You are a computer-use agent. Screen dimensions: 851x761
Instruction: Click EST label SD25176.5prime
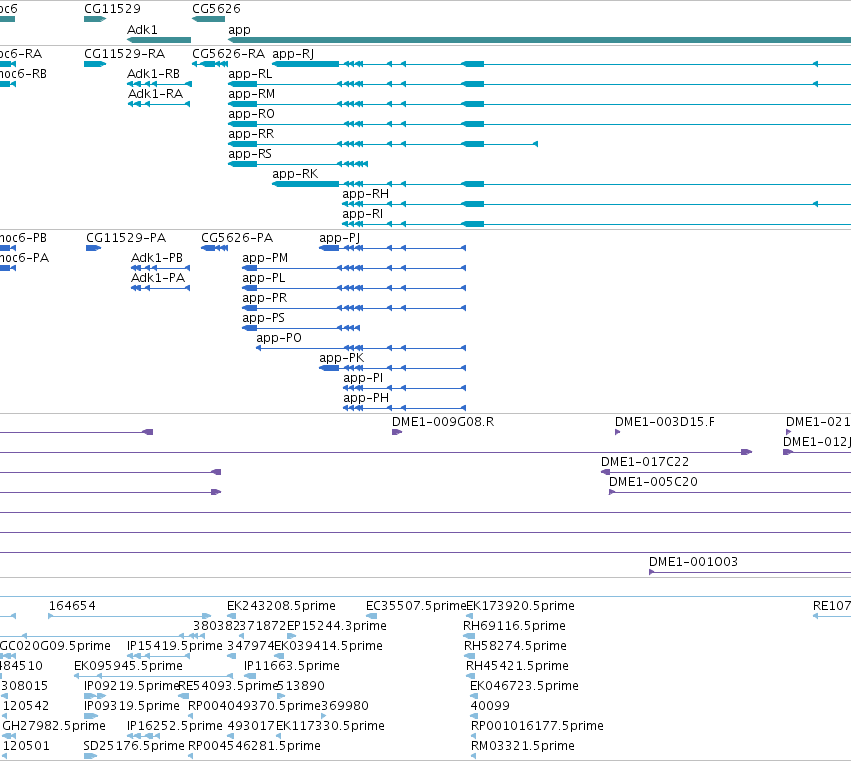coord(134,747)
